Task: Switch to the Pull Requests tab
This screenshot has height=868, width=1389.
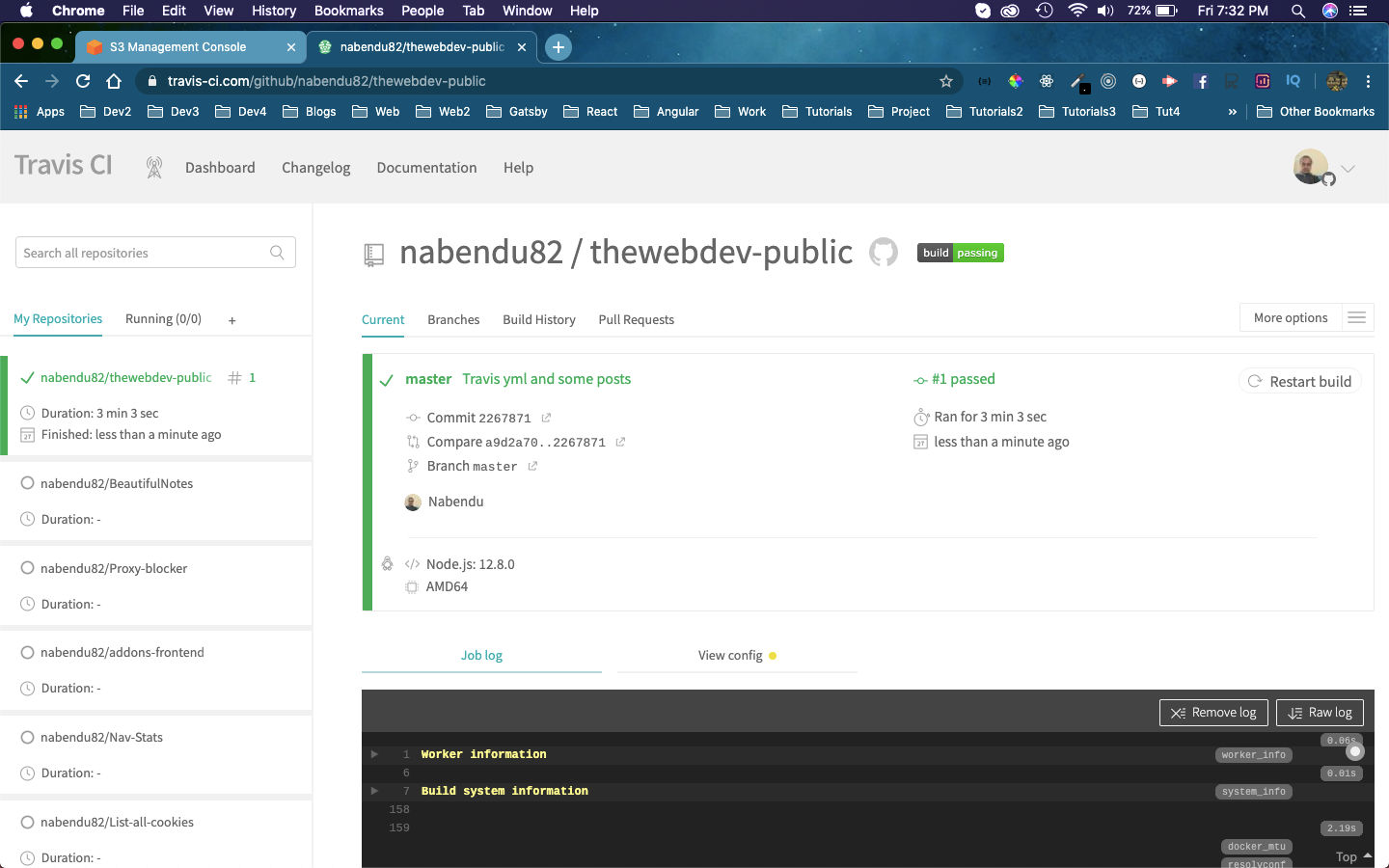Action: click(x=636, y=319)
